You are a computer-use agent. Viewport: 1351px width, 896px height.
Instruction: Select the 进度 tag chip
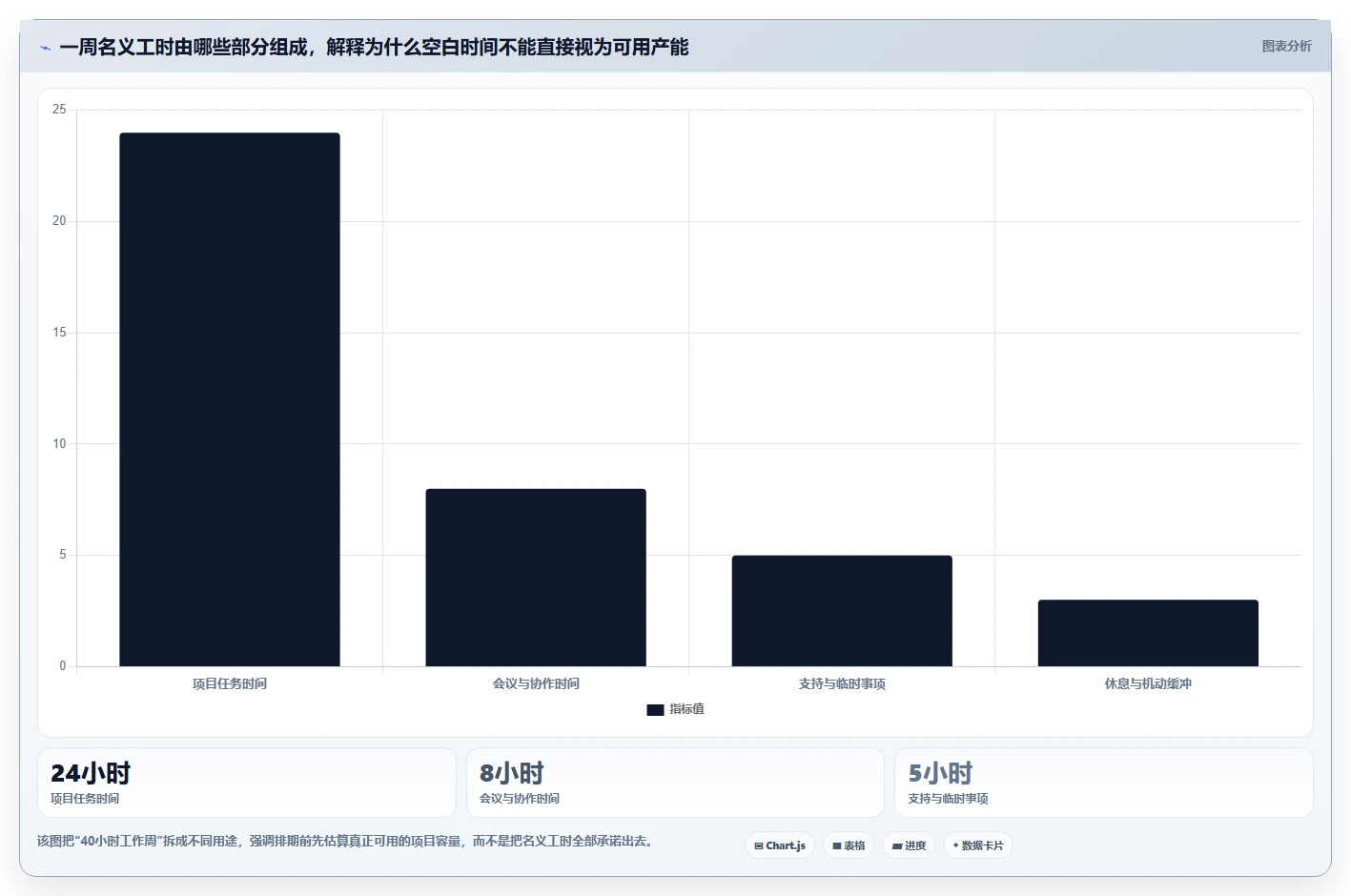click(909, 845)
